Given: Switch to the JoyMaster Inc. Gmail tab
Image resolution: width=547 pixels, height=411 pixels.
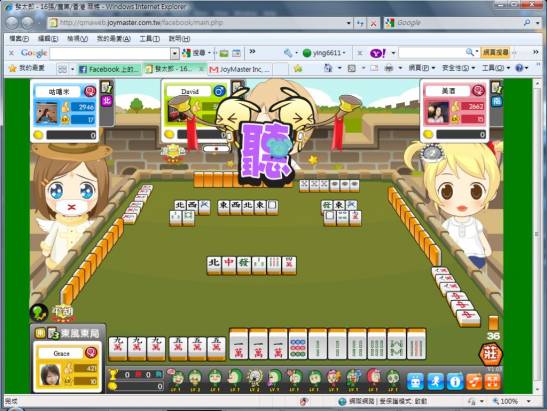Looking at the screenshot, I should point(240,69).
